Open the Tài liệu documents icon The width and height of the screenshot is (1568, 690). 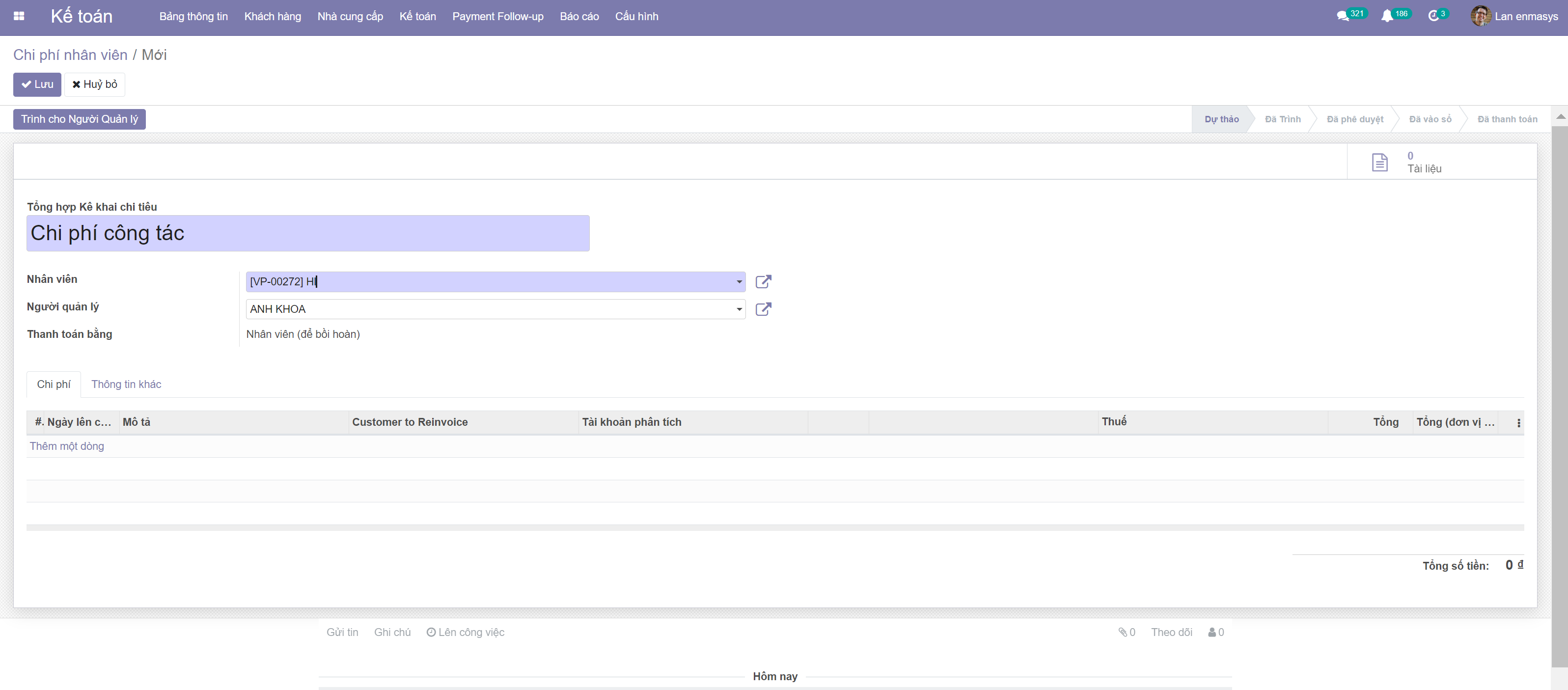pyautogui.click(x=1379, y=163)
